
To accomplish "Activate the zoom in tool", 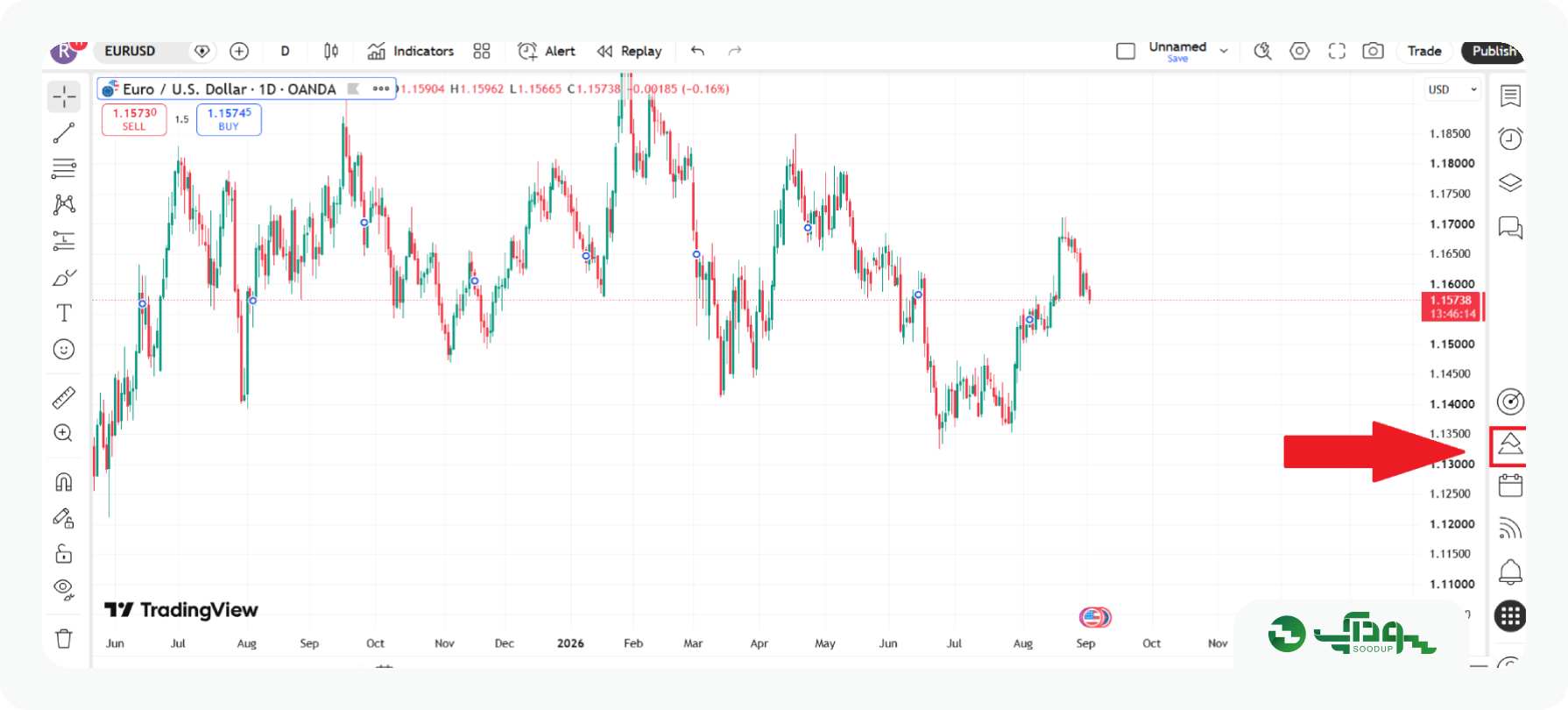I will (x=64, y=433).
